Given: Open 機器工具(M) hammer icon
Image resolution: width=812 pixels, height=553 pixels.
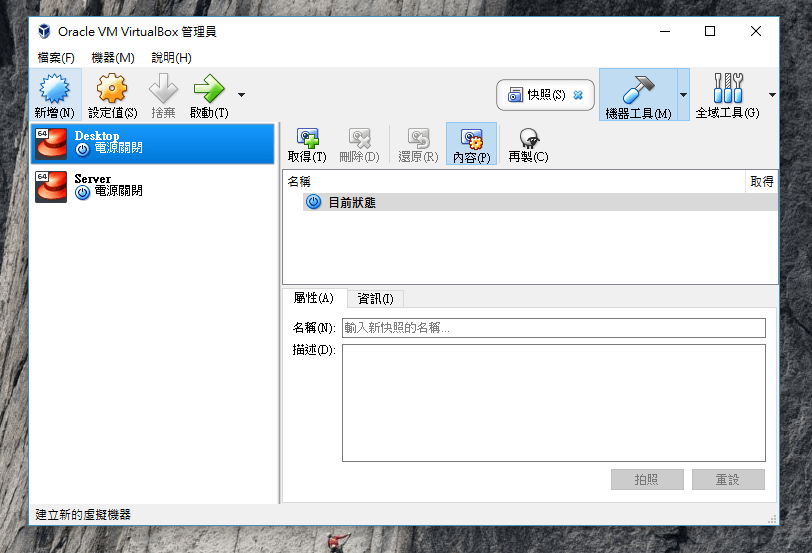Looking at the screenshot, I should [639, 89].
